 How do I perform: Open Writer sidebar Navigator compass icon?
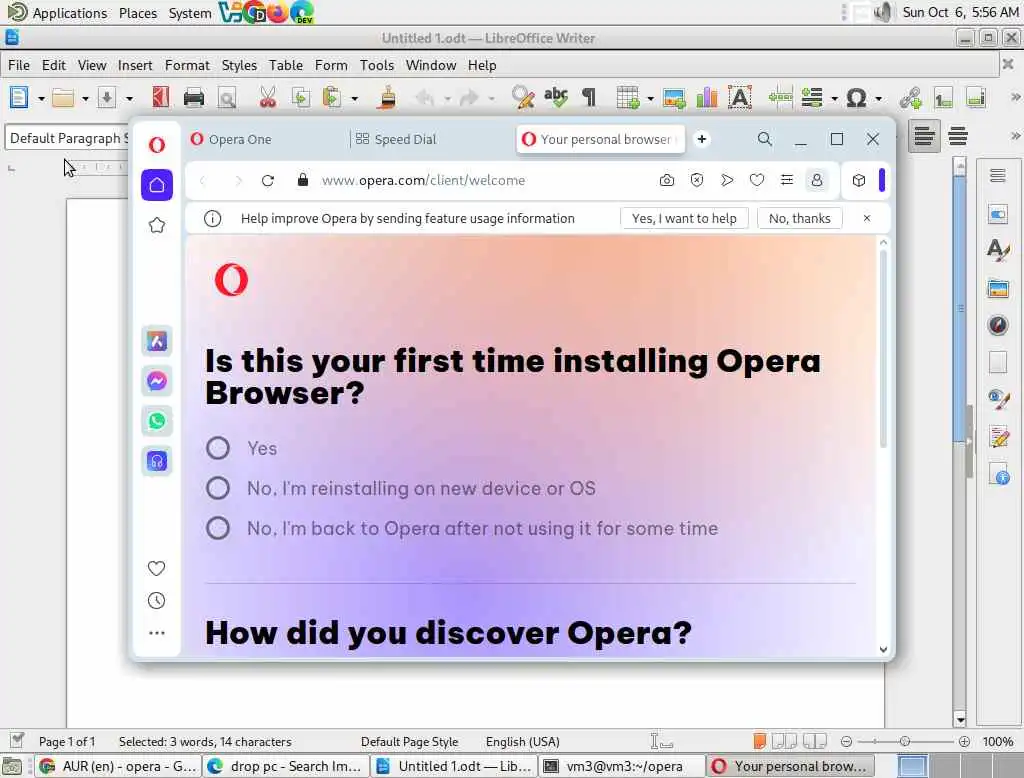click(998, 325)
